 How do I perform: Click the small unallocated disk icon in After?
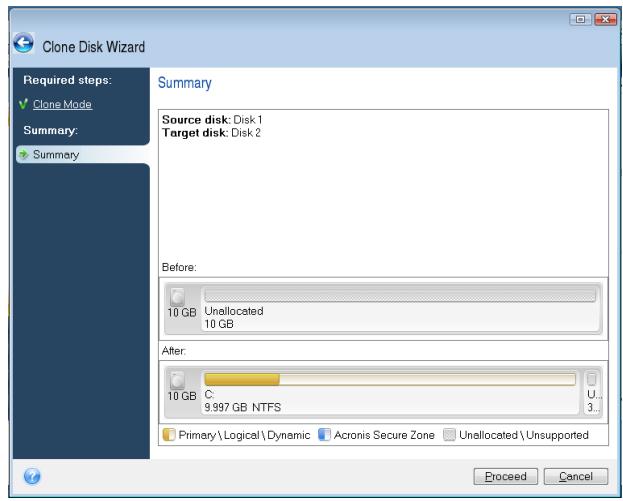coord(592,379)
